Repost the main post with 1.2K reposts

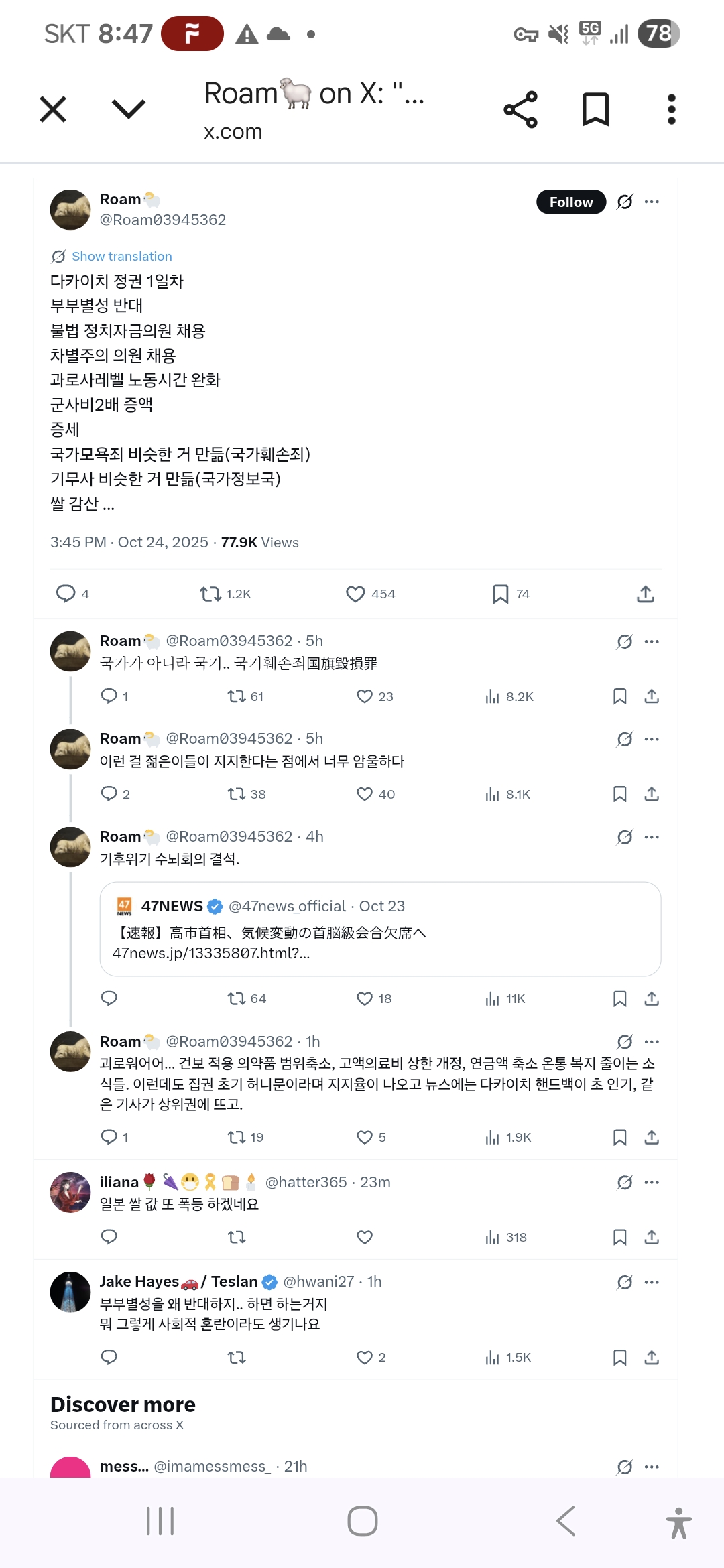pyautogui.click(x=210, y=594)
